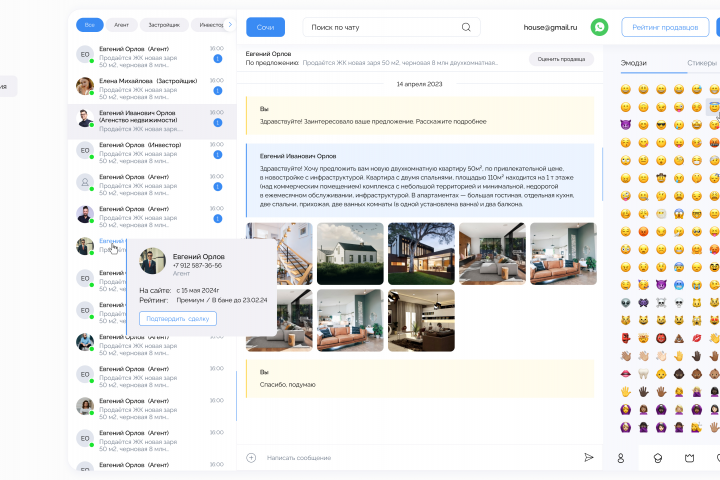The height and width of the screenshot is (480, 720).
Task: Toggle the "Агент" filter chip
Action: point(121,25)
